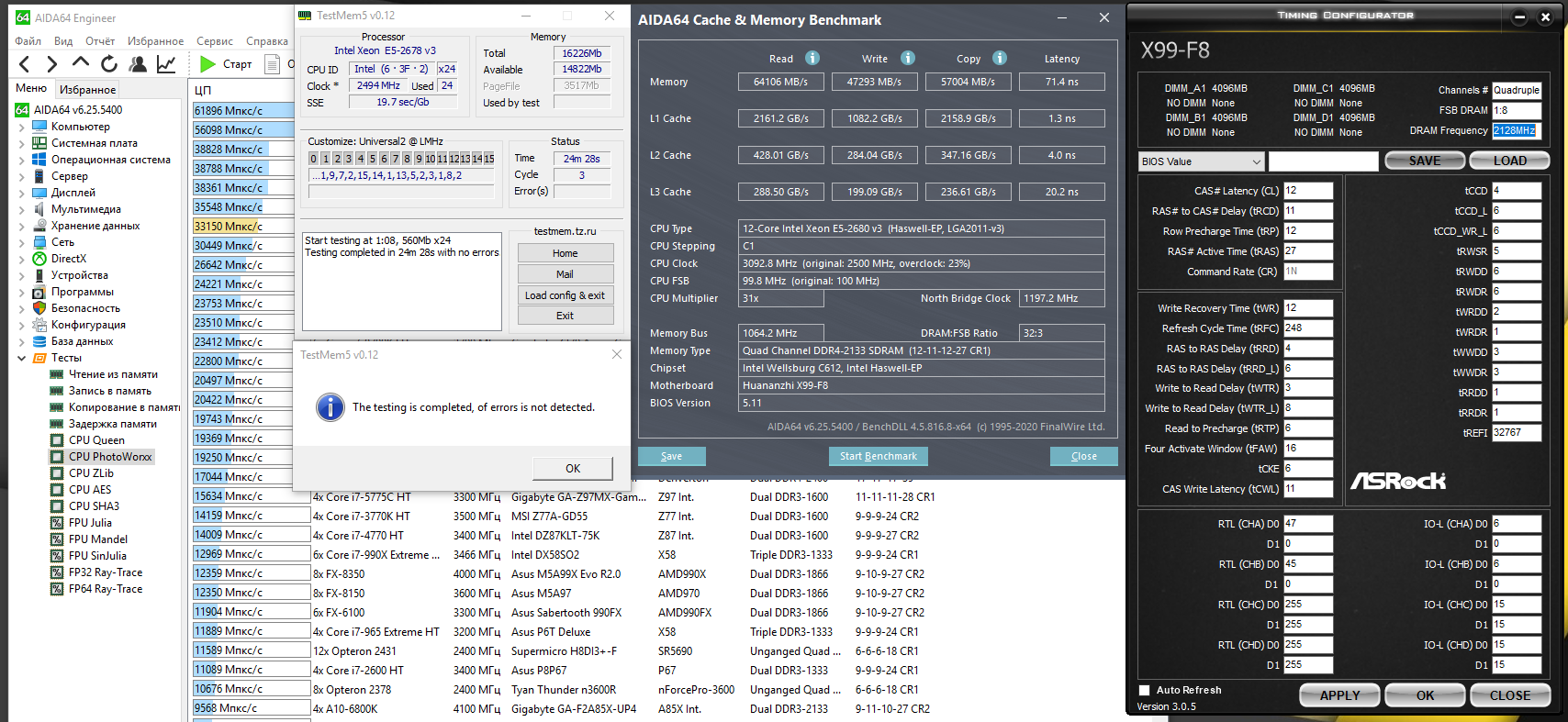Expand the Дисплей tree node
The height and width of the screenshot is (722, 1568).
[21, 193]
